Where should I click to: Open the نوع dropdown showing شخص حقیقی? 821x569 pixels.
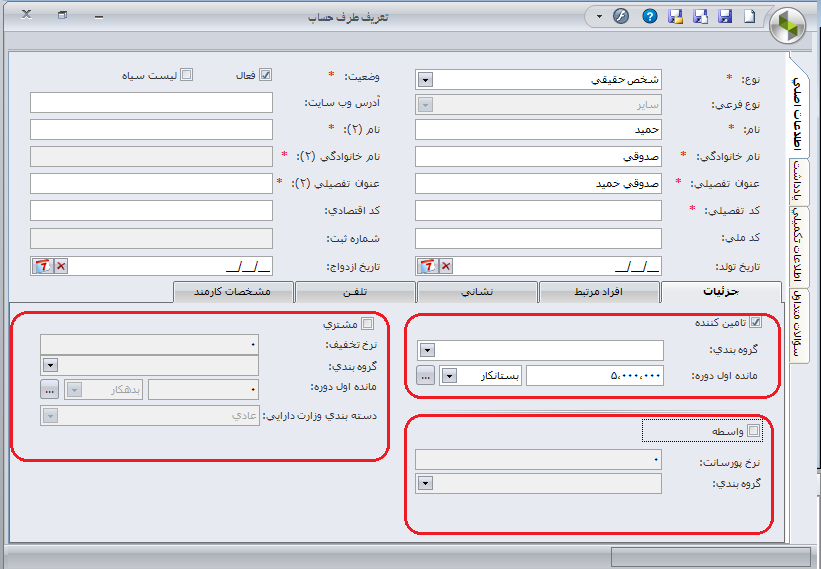pyautogui.click(x=425, y=80)
